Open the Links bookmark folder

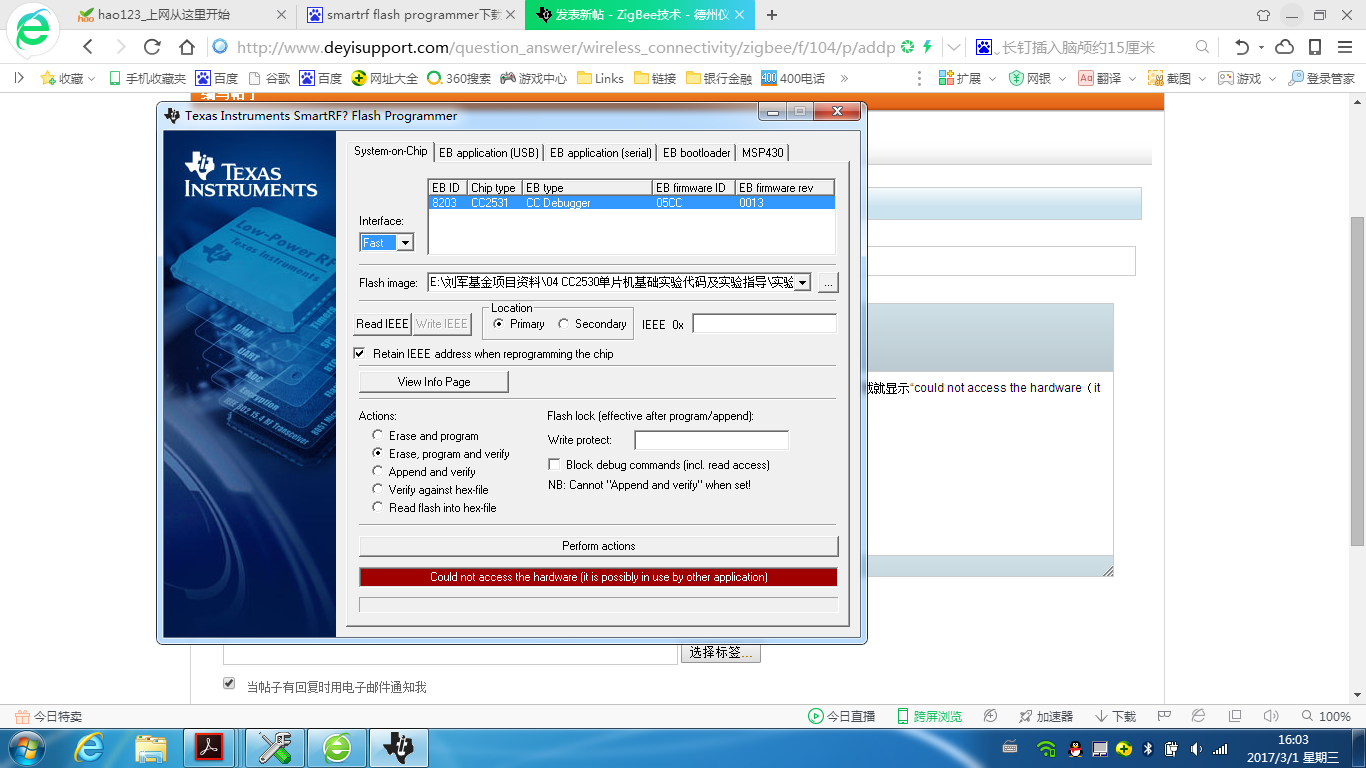tap(600, 78)
